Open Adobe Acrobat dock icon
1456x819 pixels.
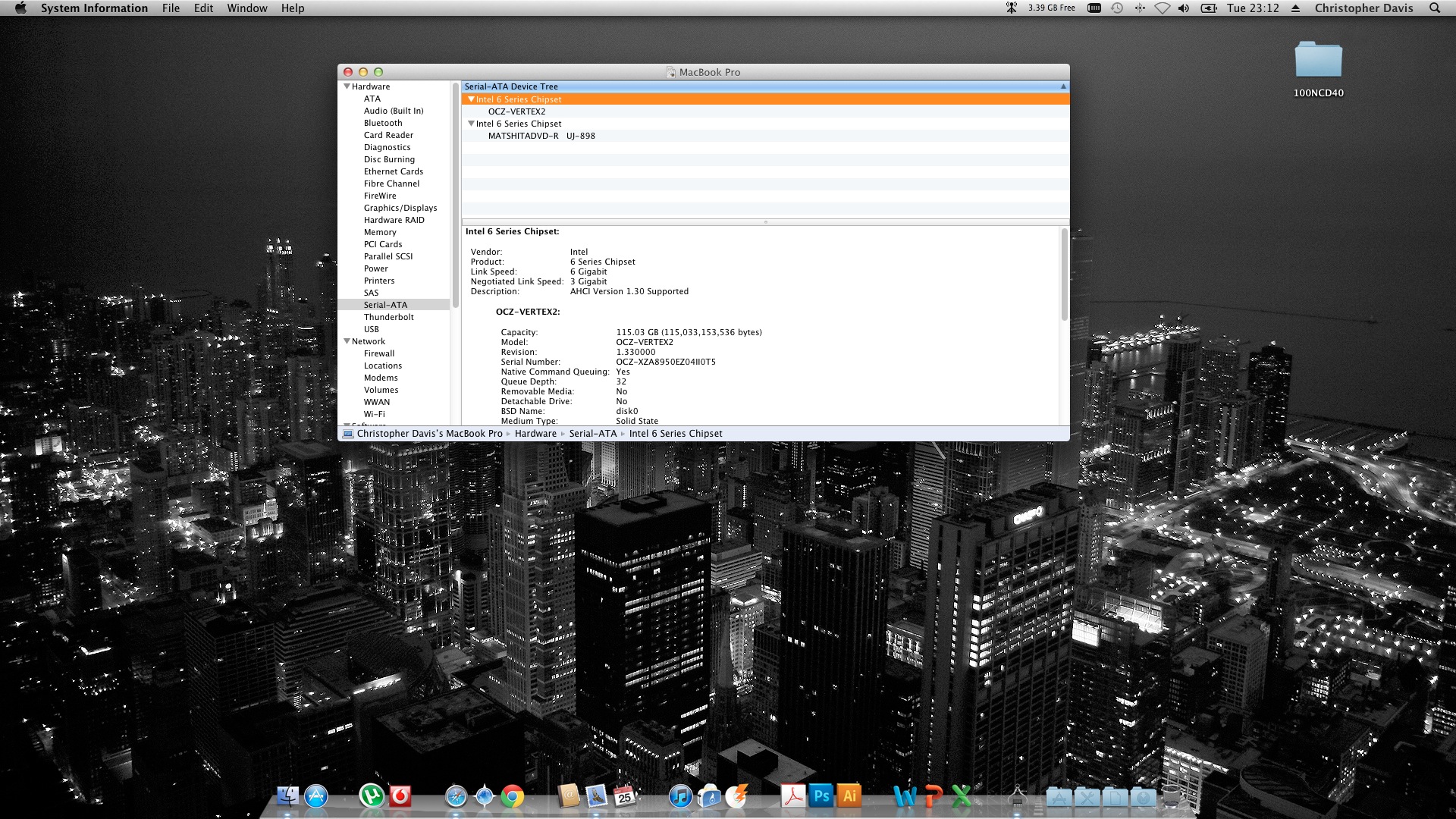click(x=792, y=795)
